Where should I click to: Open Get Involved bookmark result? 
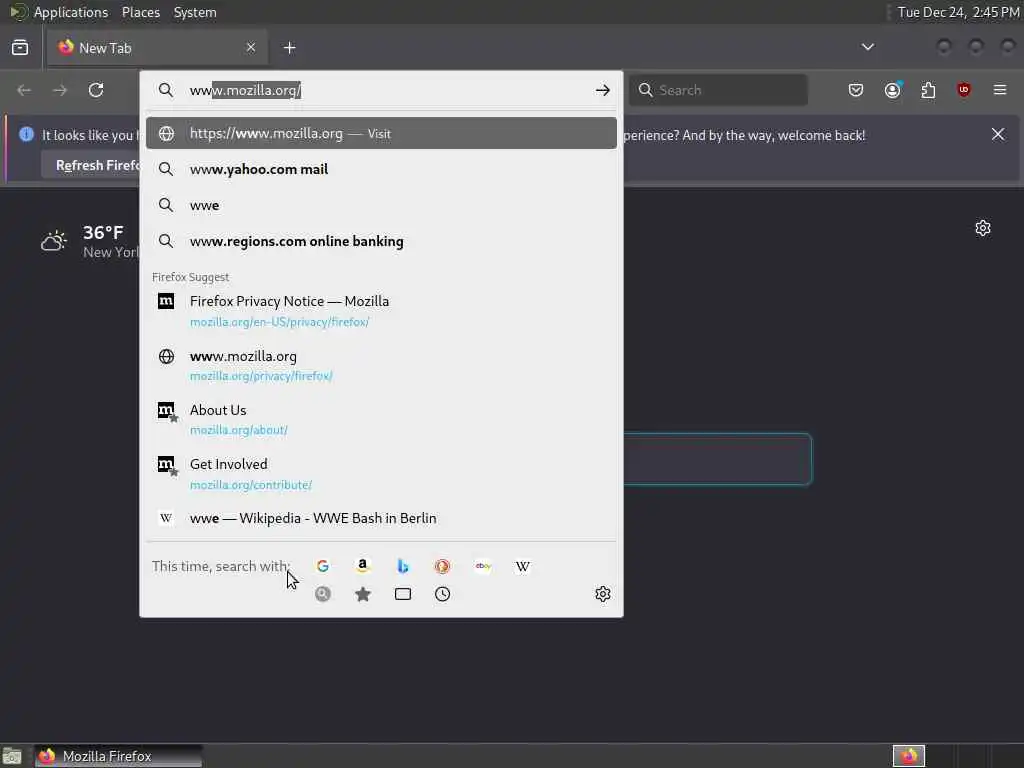pyautogui.click(x=381, y=473)
